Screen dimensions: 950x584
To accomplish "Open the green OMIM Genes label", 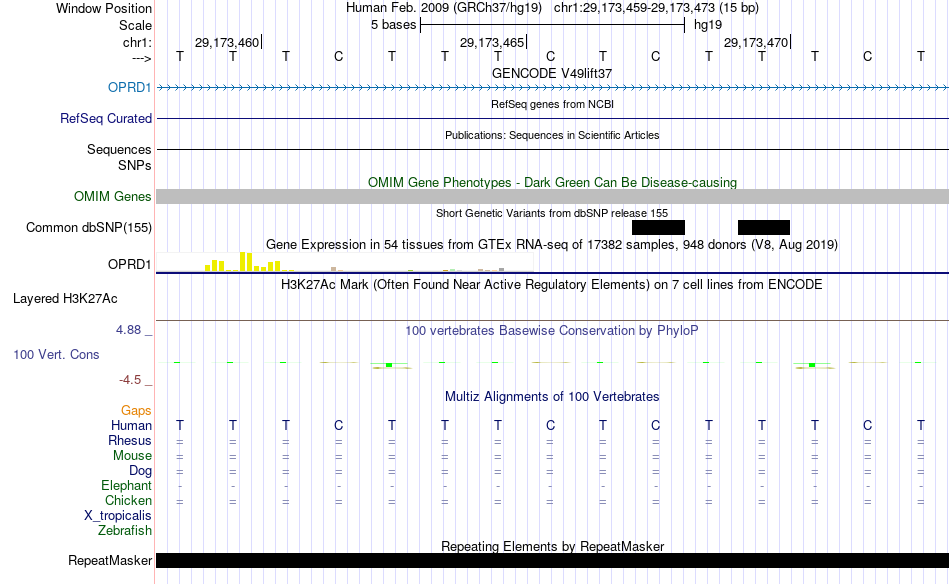I will coord(112,197).
